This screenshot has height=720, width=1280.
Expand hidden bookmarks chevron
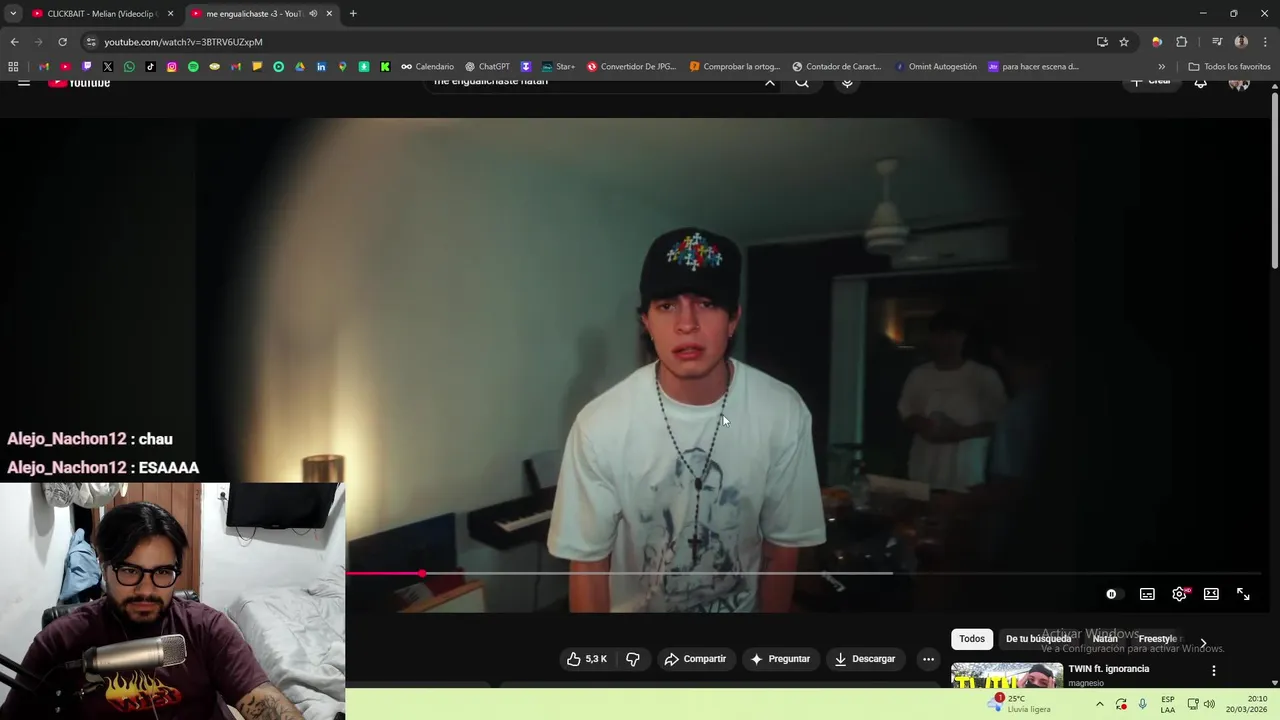pos(1161,67)
